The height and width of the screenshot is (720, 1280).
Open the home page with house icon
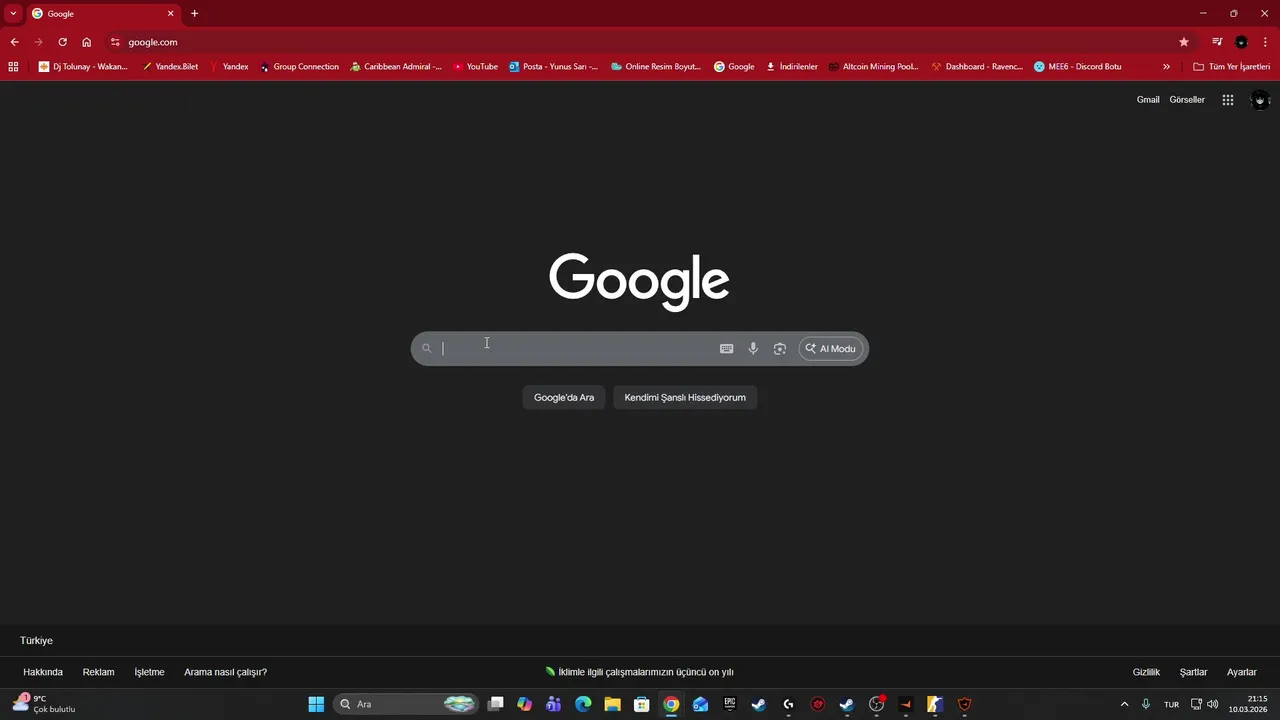pos(87,42)
